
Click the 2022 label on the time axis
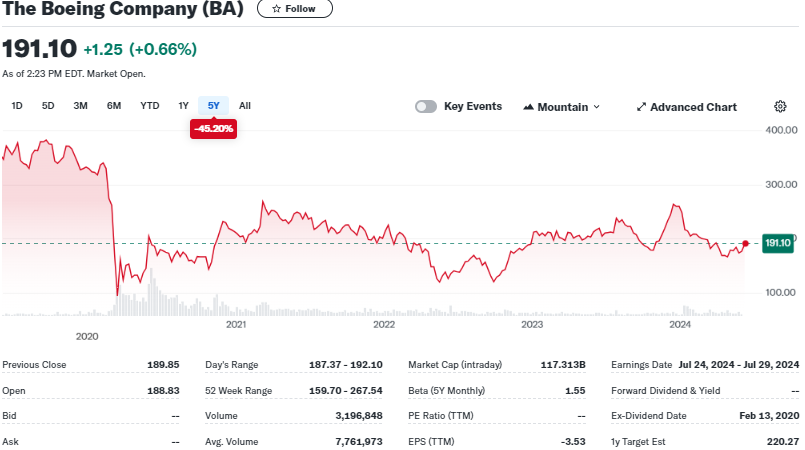(x=384, y=324)
